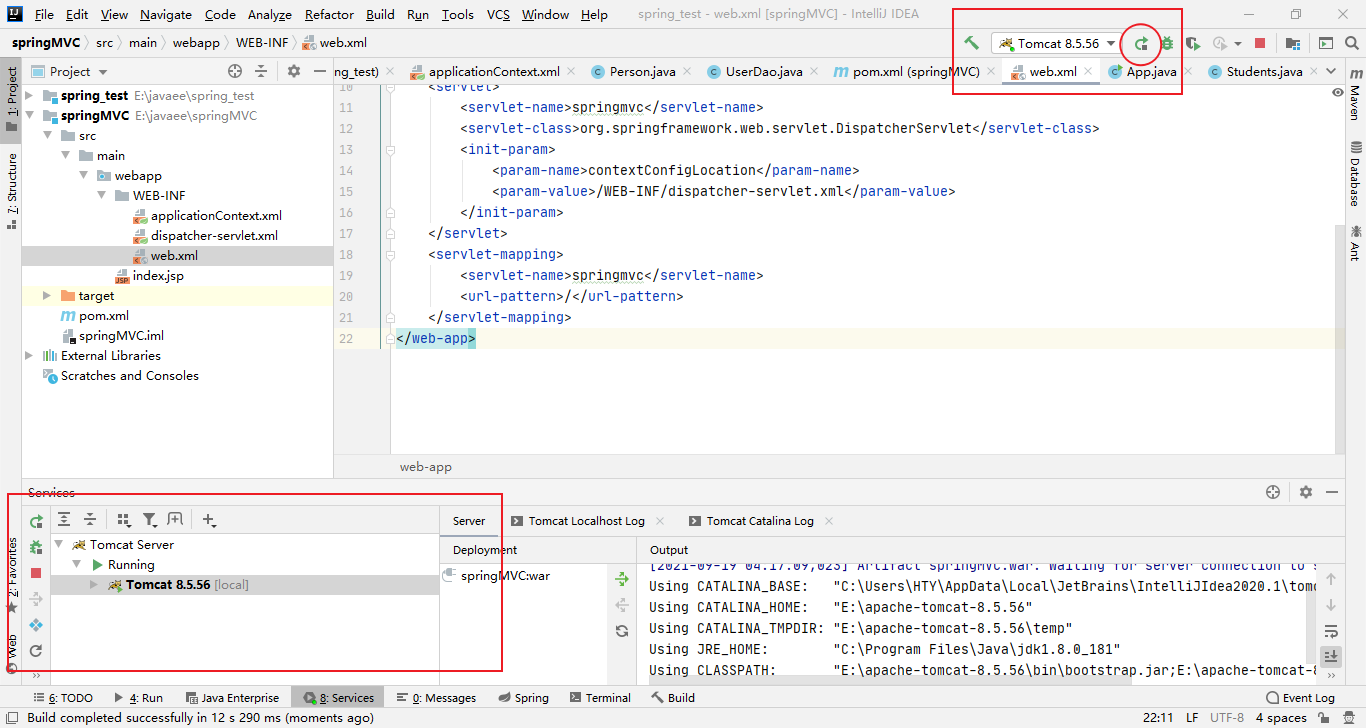Expand the spring_test project node
The height and width of the screenshot is (728, 1366).
point(29,96)
